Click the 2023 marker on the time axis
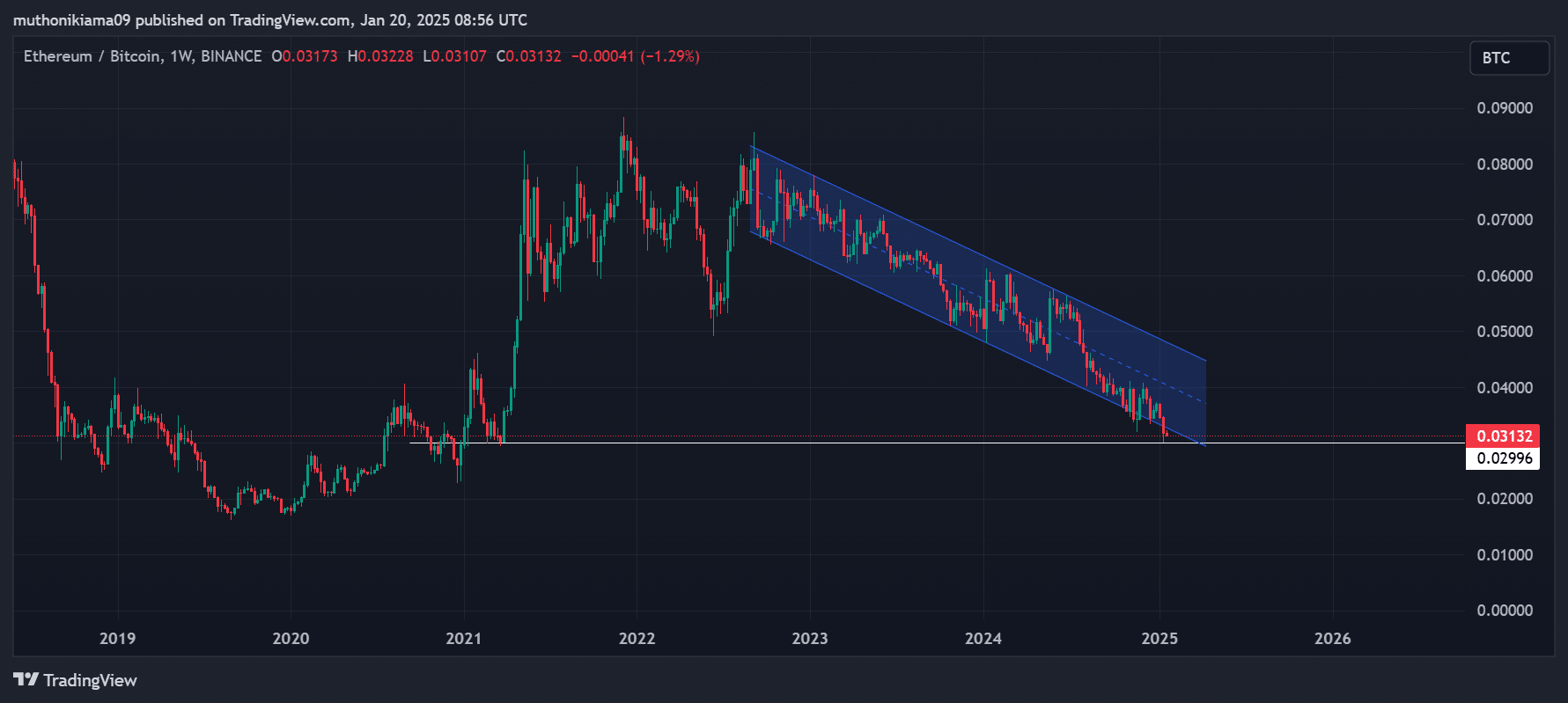Image resolution: width=1568 pixels, height=703 pixels. tap(809, 639)
